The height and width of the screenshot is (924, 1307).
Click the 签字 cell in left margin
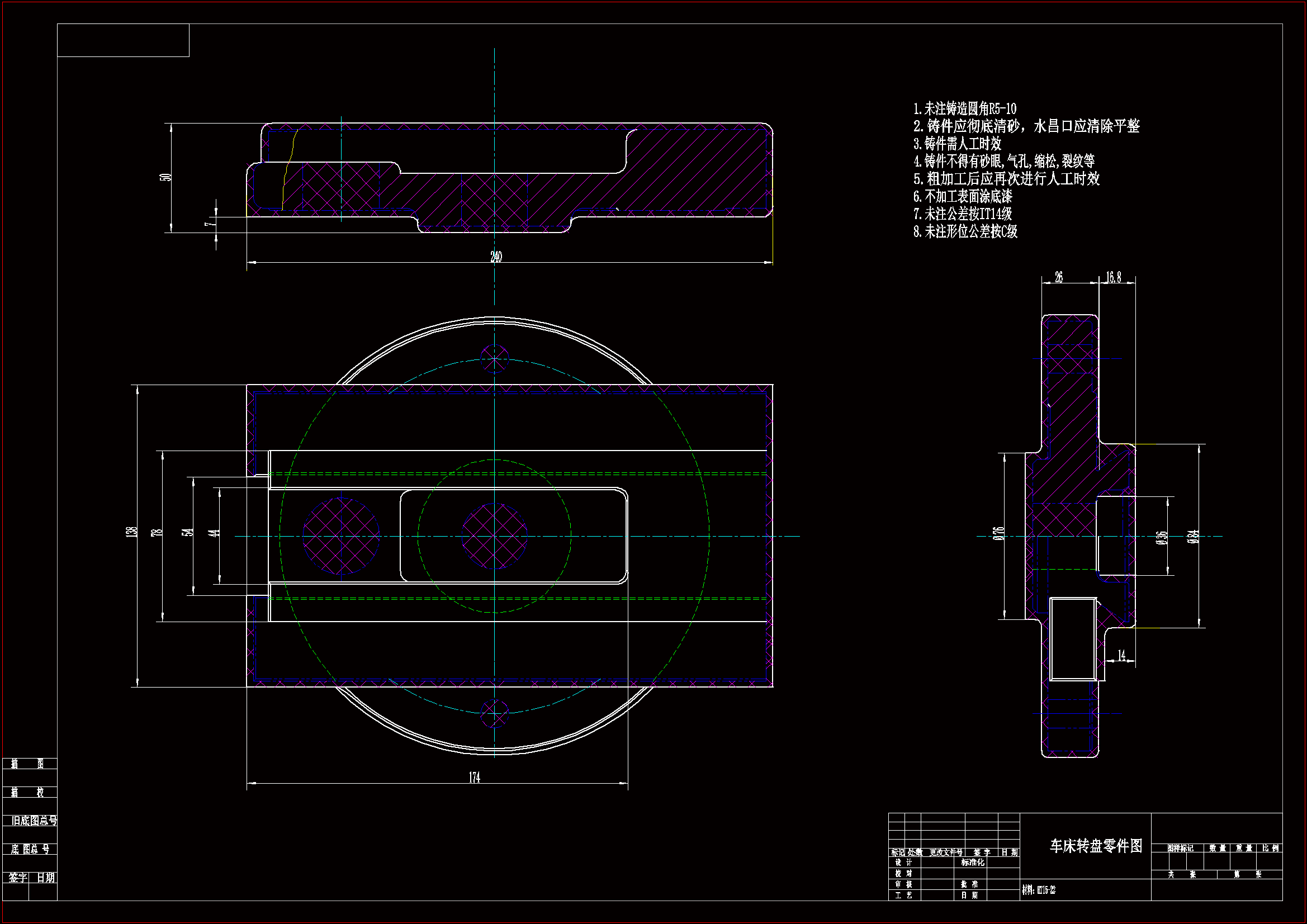tap(18, 877)
